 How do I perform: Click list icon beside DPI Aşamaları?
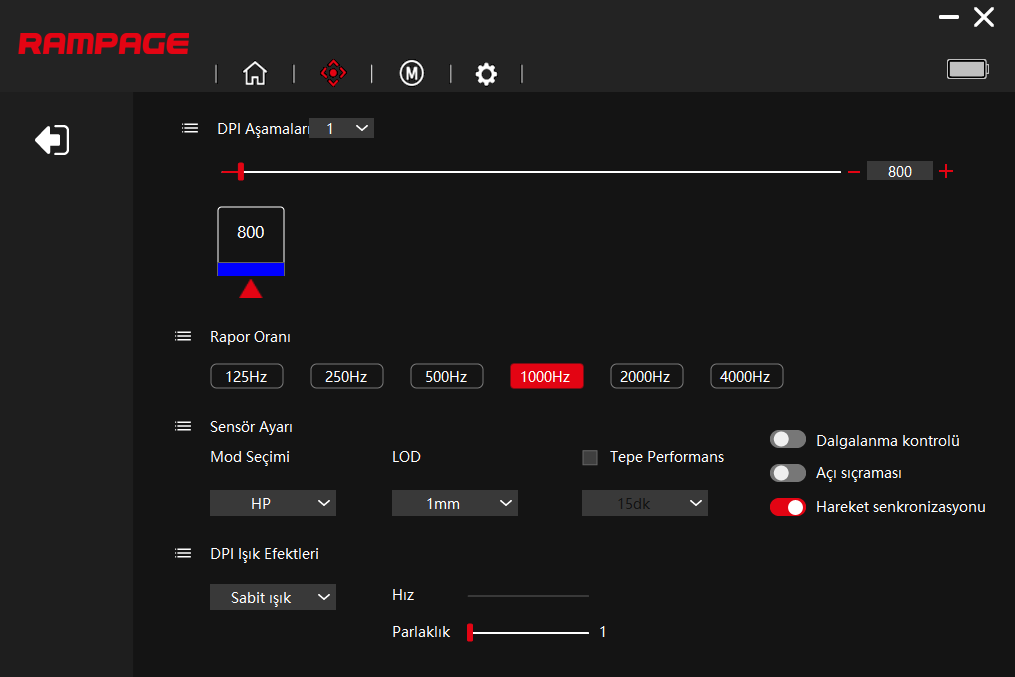pyautogui.click(x=190, y=128)
